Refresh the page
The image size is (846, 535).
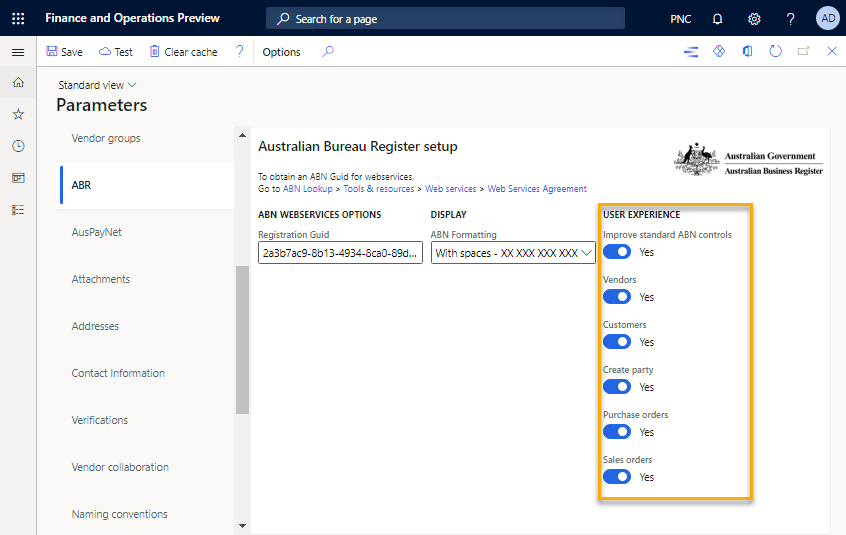[x=775, y=51]
